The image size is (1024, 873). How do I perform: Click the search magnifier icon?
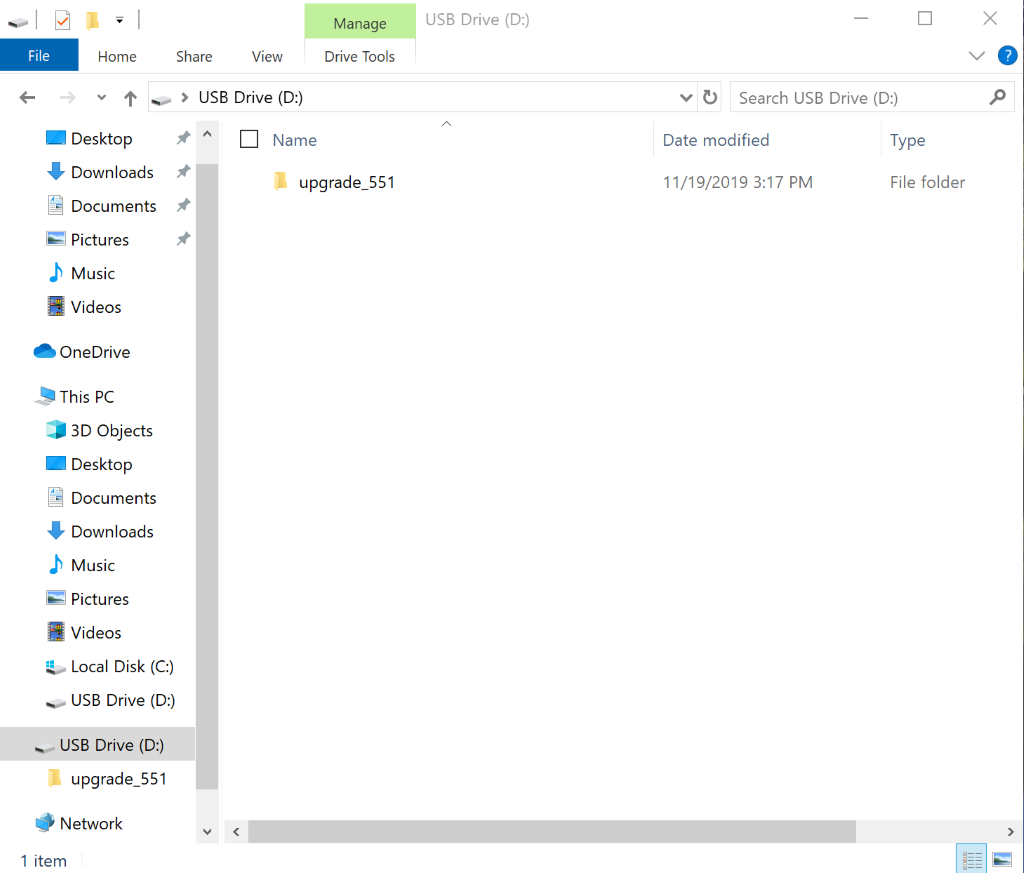pos(997,97)
